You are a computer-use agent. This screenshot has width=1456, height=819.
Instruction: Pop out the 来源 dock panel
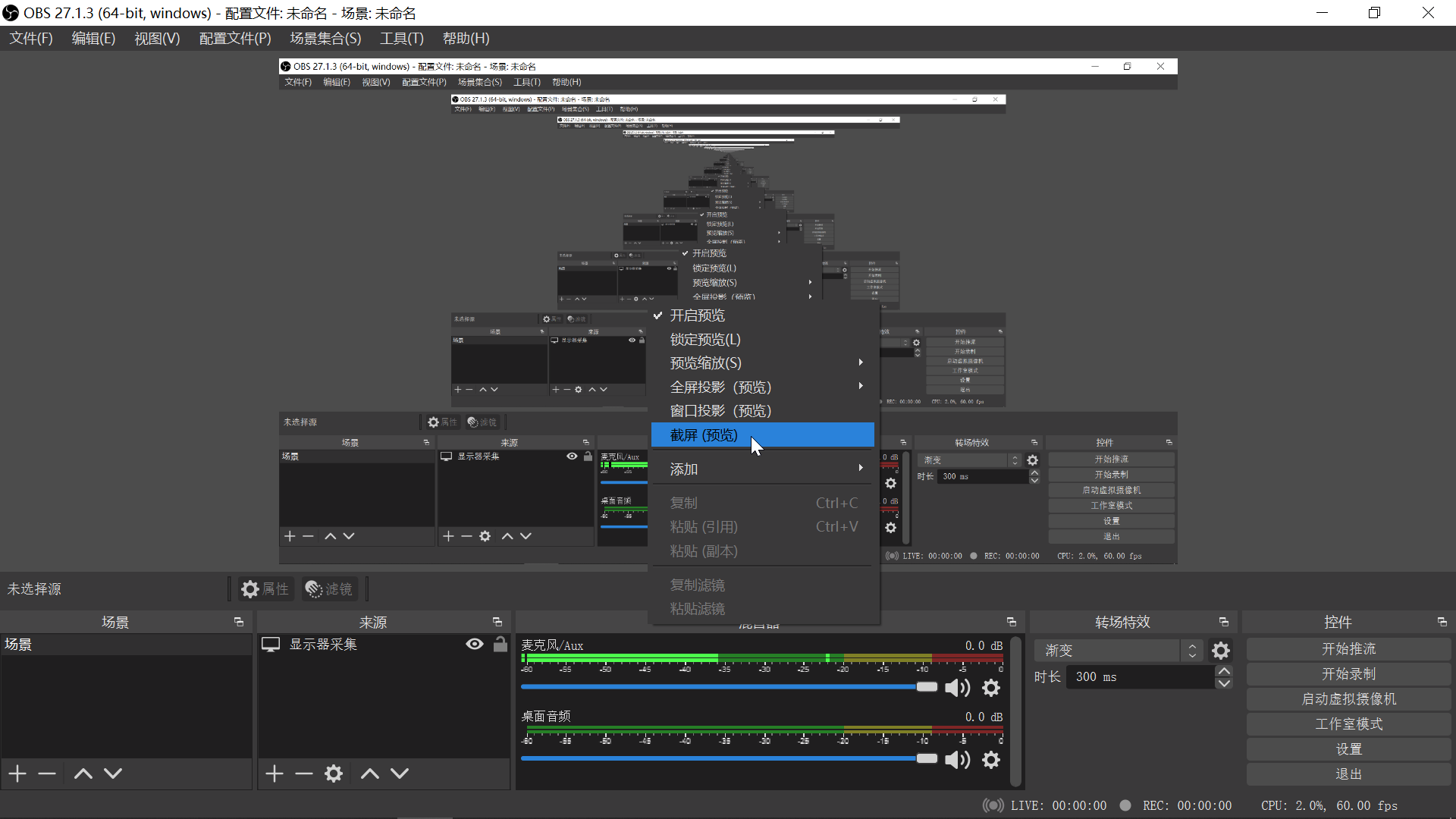click(x=497, y=622)
